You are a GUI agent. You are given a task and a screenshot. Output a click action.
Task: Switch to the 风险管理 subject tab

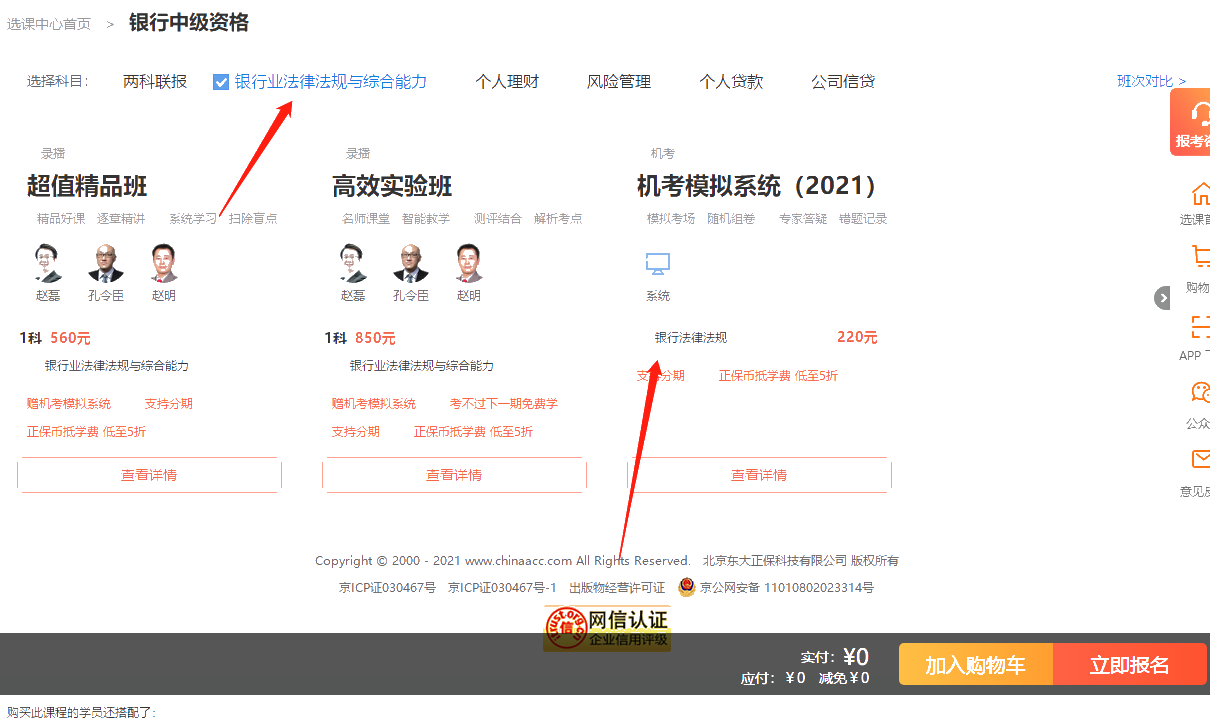point(619,81)
